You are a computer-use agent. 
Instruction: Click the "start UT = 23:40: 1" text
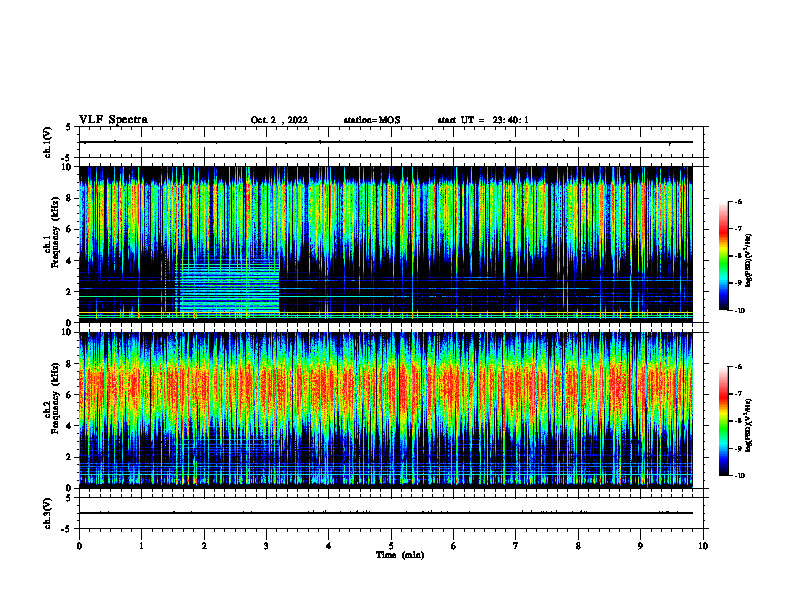[483, 120]
